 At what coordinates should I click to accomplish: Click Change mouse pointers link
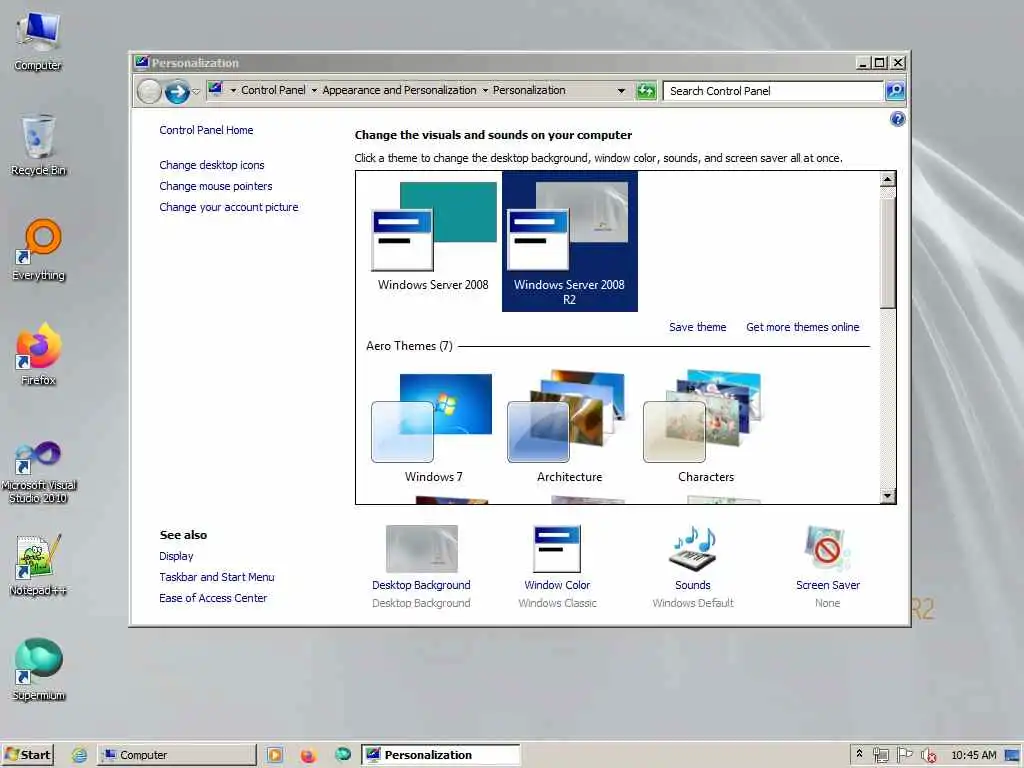pyautogui.click(x=216, y=186)
